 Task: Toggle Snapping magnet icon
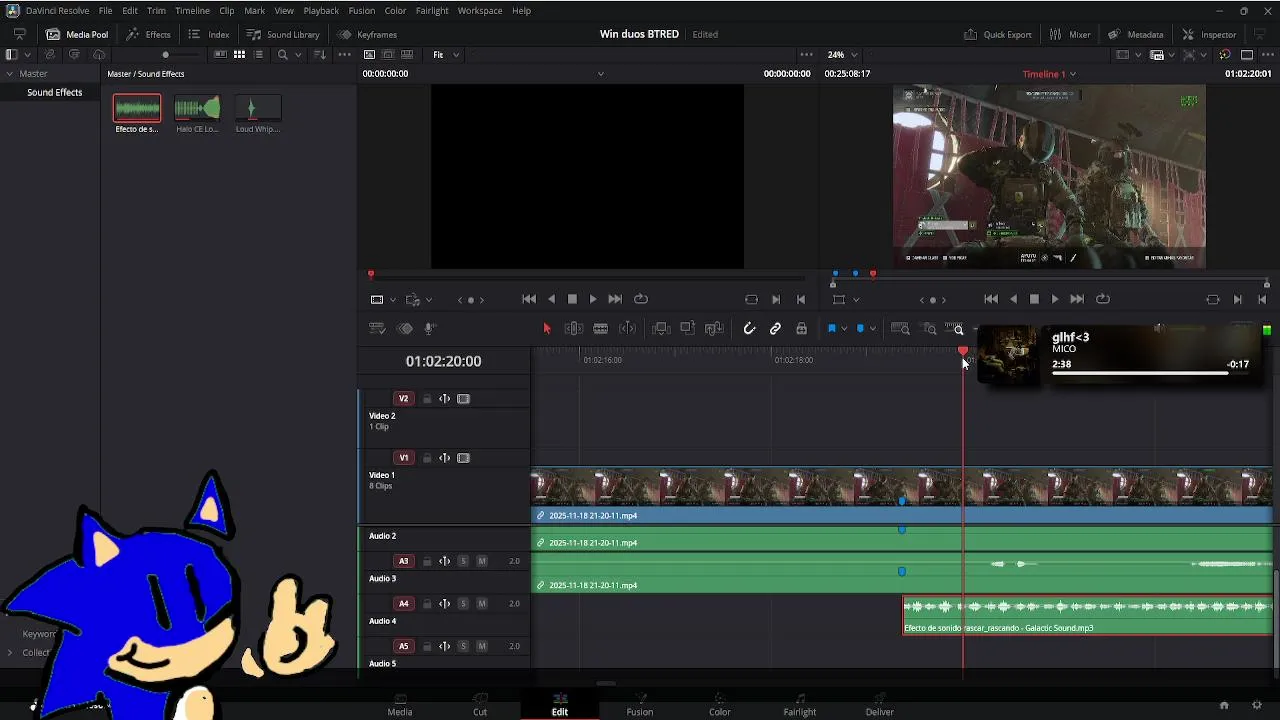coord(749,328)
